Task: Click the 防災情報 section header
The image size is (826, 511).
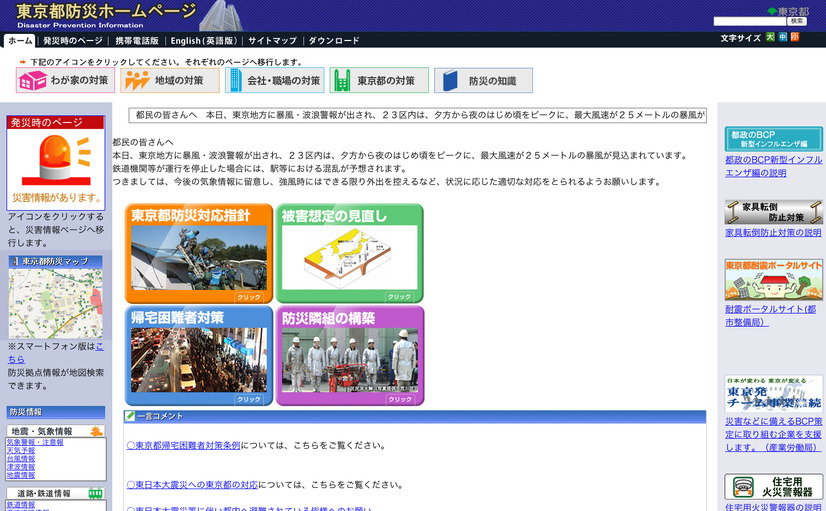Action: coord(55,412)
